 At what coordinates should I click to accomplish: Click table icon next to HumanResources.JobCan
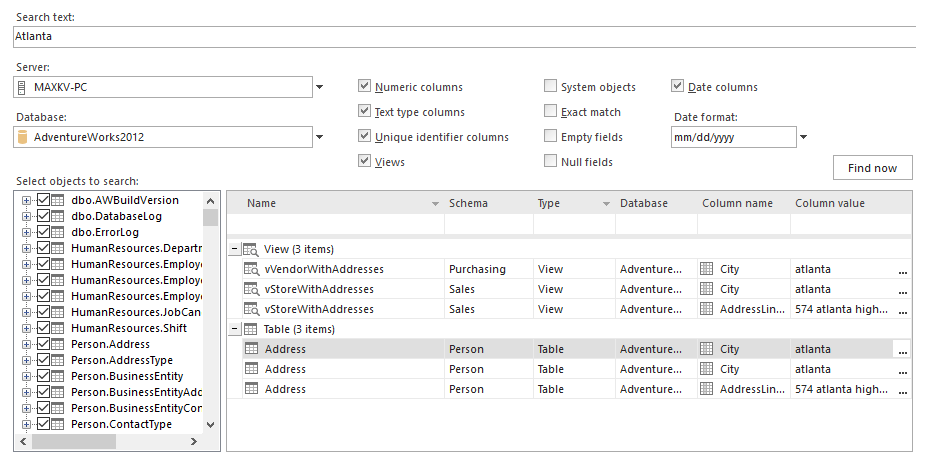point(58,312)
